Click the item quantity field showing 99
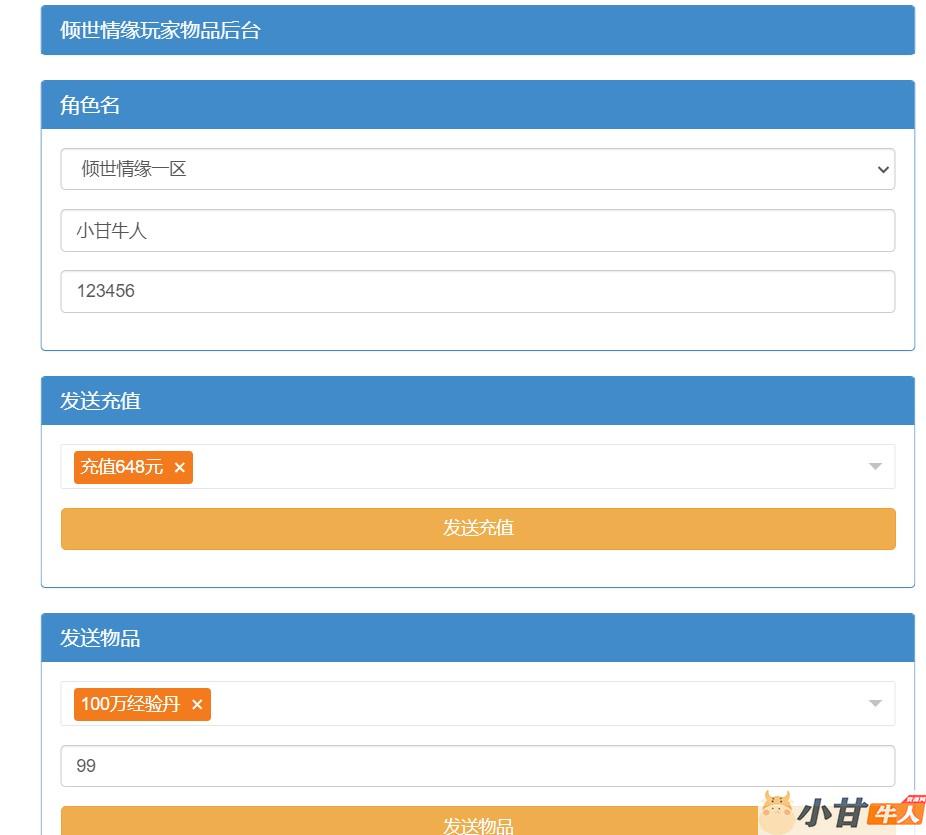The image size is (926, 835). (477, 766)
